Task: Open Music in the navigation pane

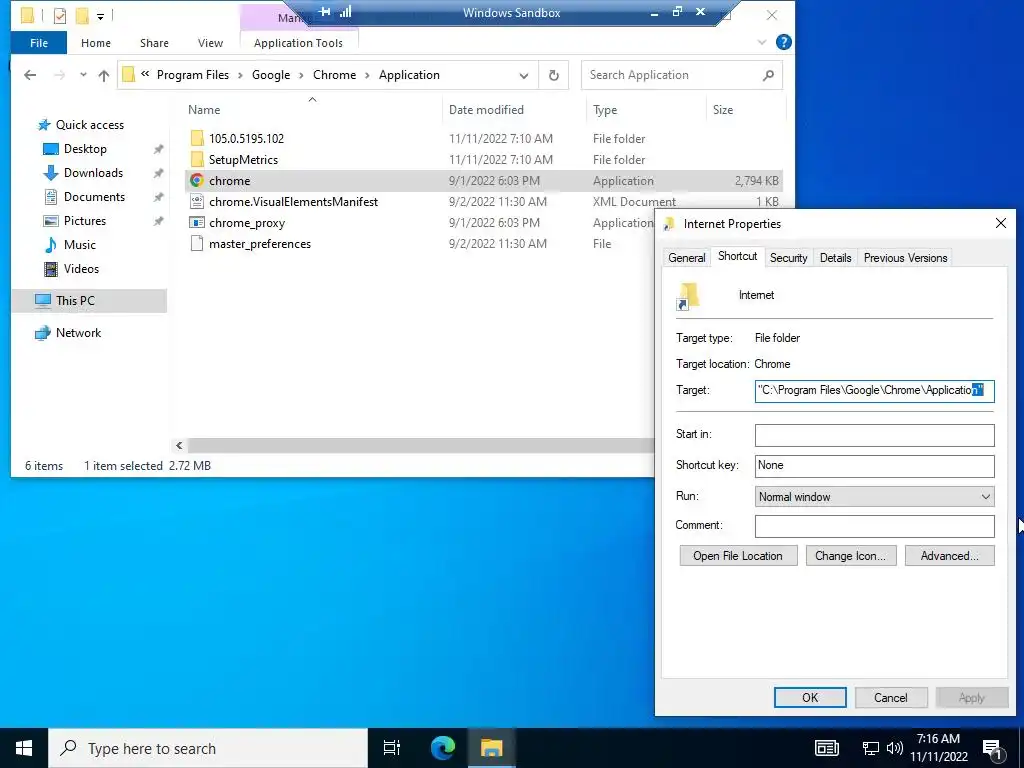Action: click(80, 245)
